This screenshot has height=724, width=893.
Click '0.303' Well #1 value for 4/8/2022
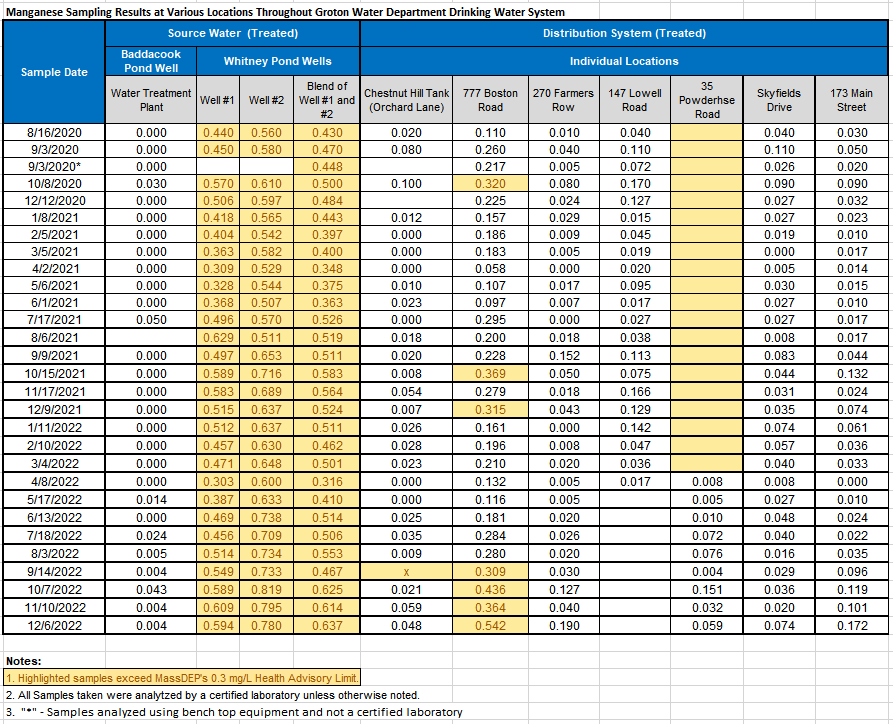(218, 482)
